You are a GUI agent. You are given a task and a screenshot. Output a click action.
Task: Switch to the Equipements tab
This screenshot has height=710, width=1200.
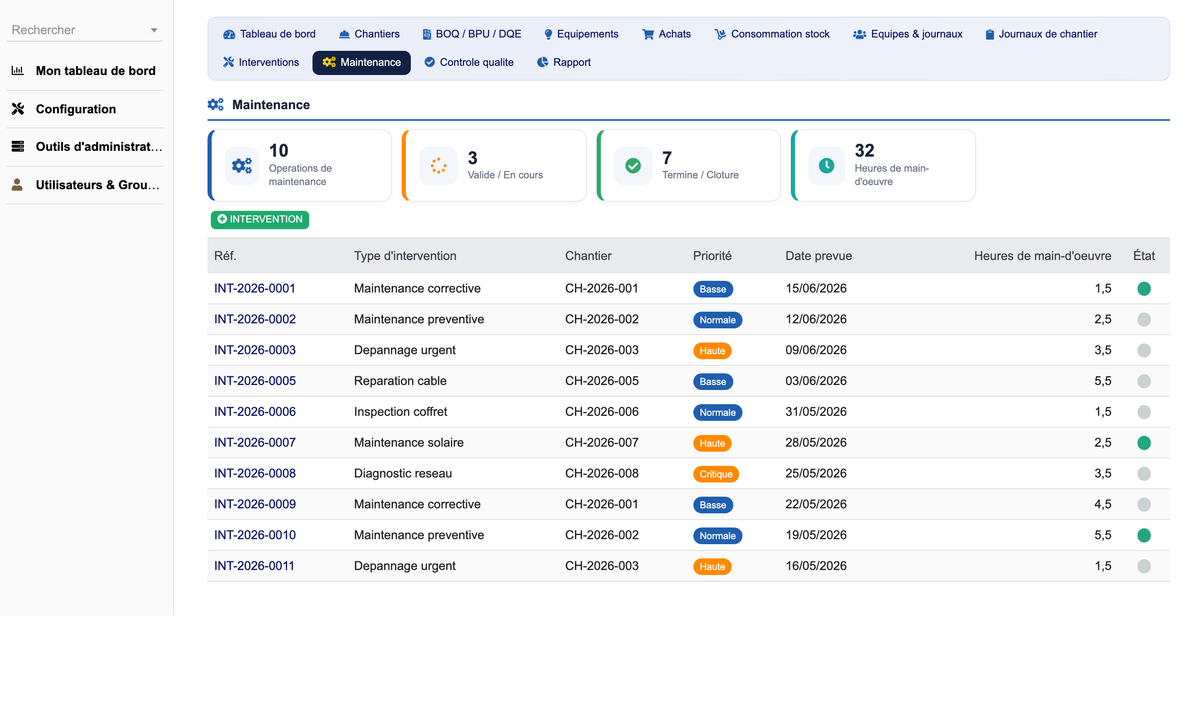(581, 34)
